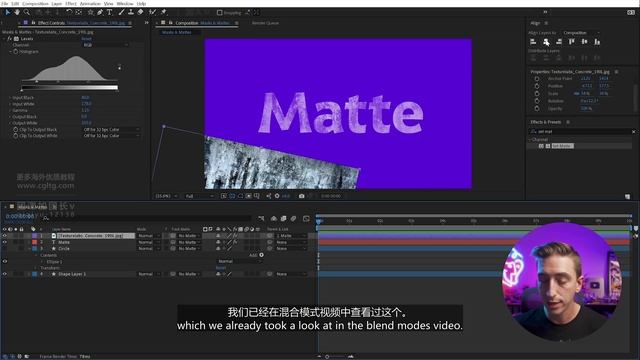The height and width of the screenshot is (360, 640).
Task: Click the Align Bottom icon
Action: click(x=597, y=42)
